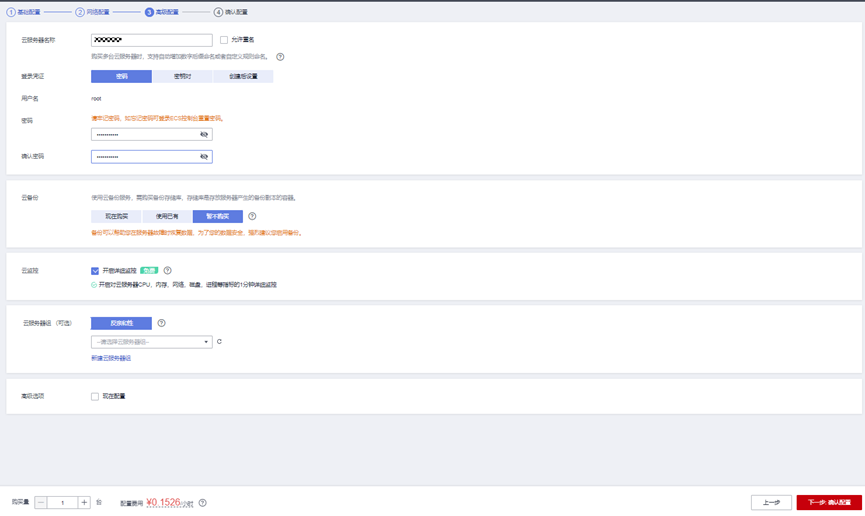Decrease purchase quantity with minus button
The height and width of the screenshot is (516, 865).
[41, 503]
